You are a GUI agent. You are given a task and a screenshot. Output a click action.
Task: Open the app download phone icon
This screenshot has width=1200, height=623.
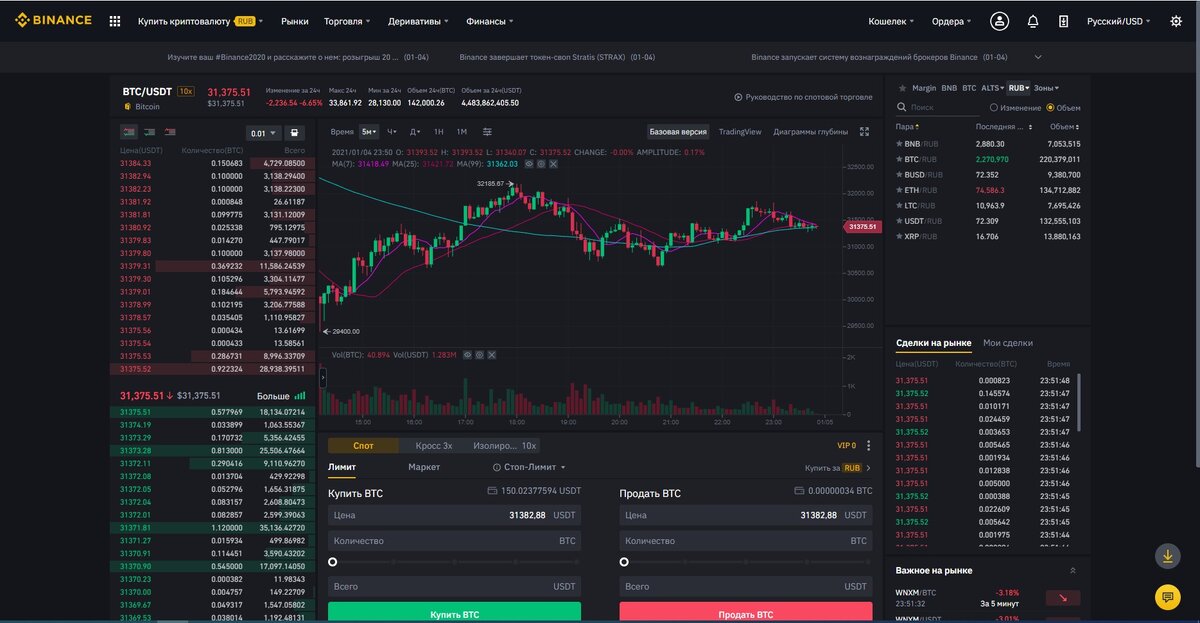(x=1064, y=21)
